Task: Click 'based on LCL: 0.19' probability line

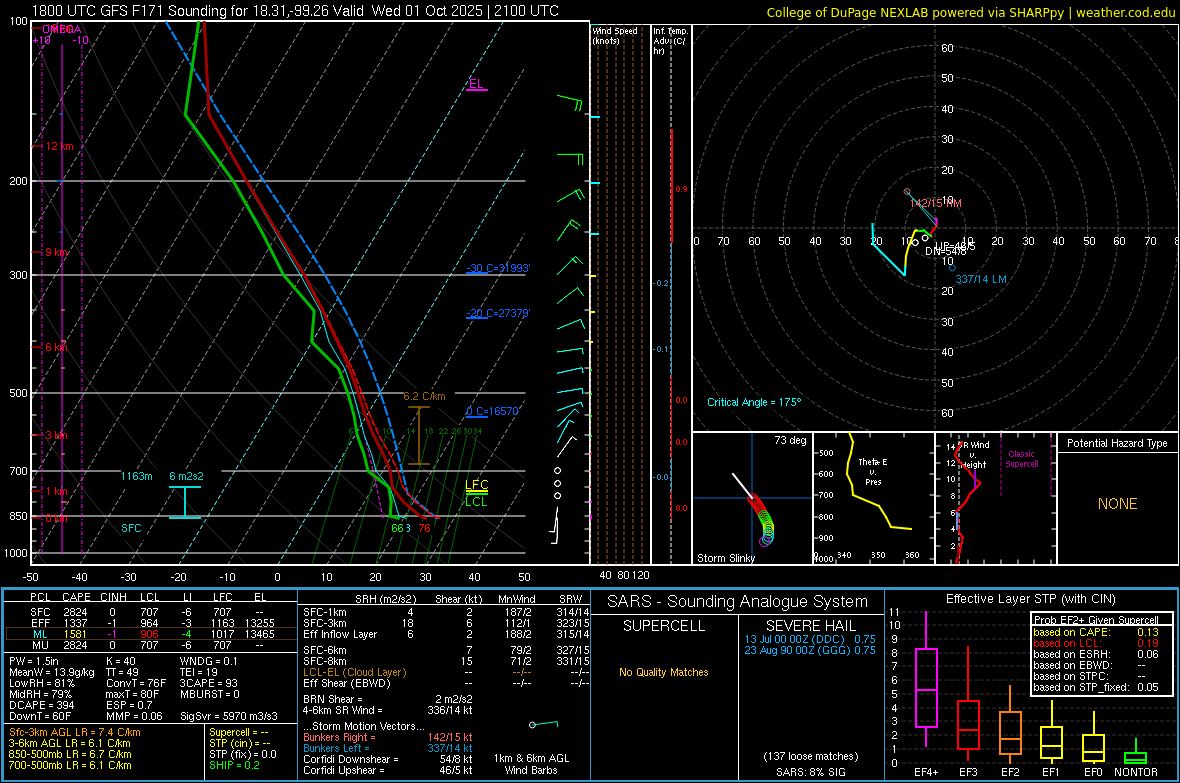Action: click(1096, 643)
